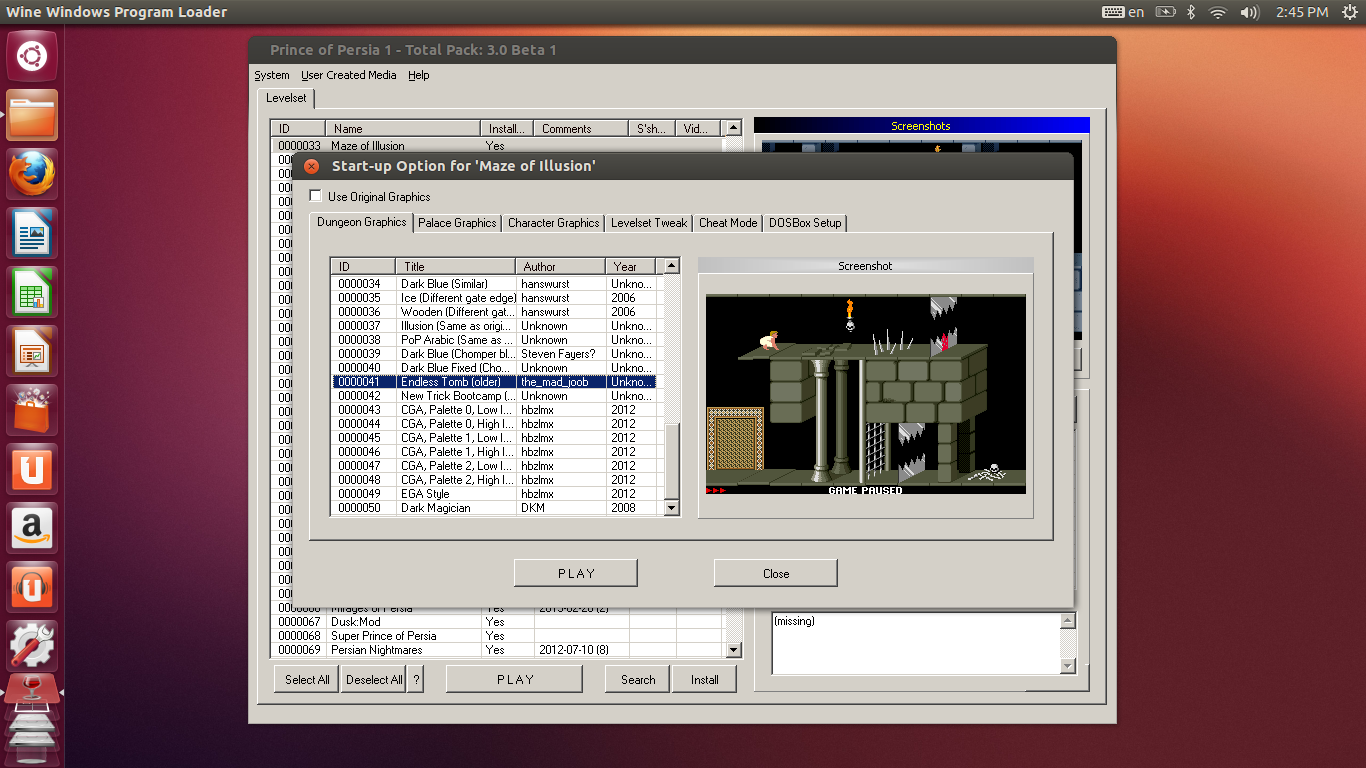Screen dimensions: 1366x768
Task: Sort graphics list by Title column header
Action: [456, 266]
